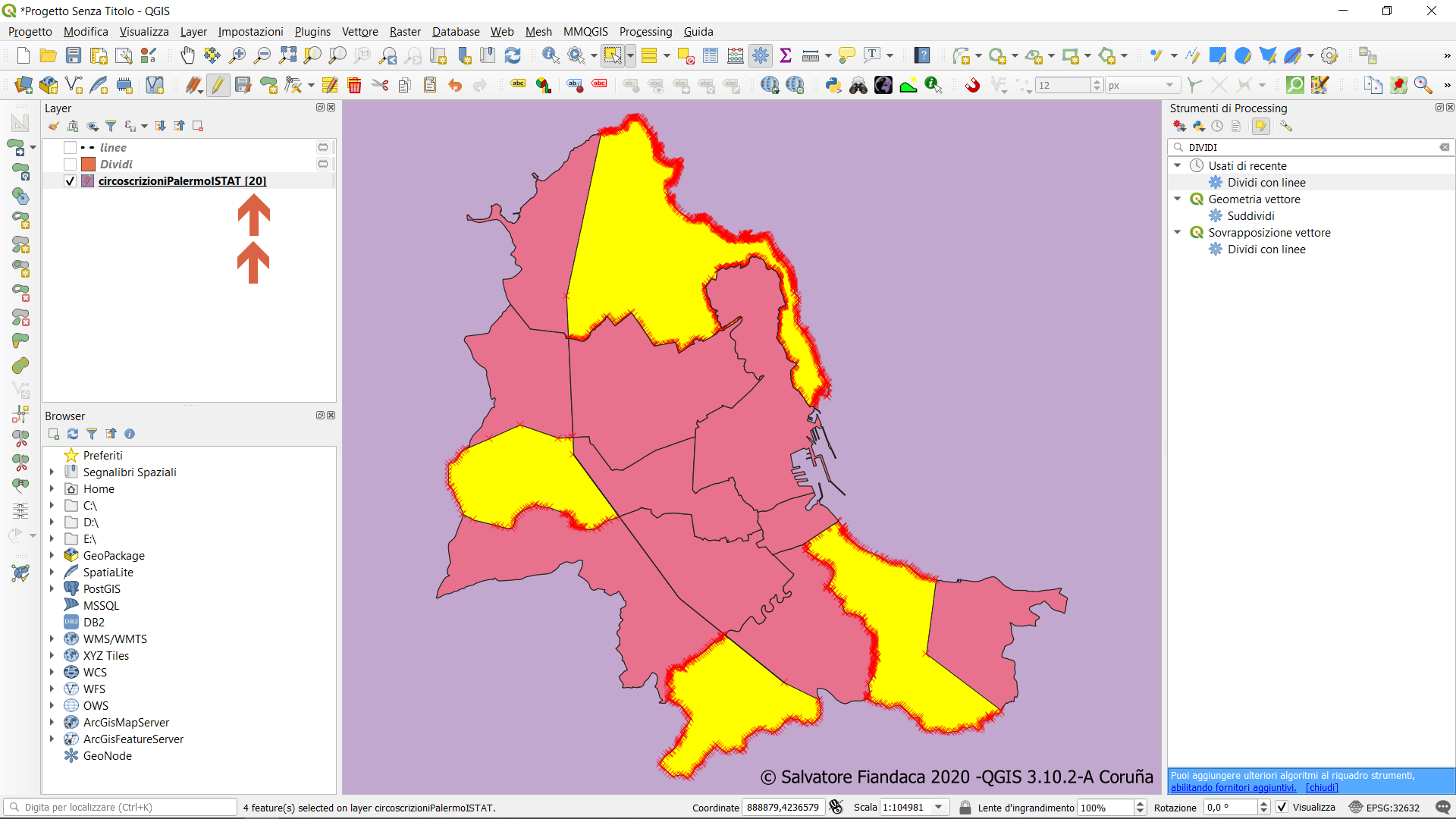Uncheck the circoscrizioniPalermoISTAT layer visibility
Image resolution: width=1456 pixels, height=819 pixels.
pyautogui.click(x=71, y=181)
